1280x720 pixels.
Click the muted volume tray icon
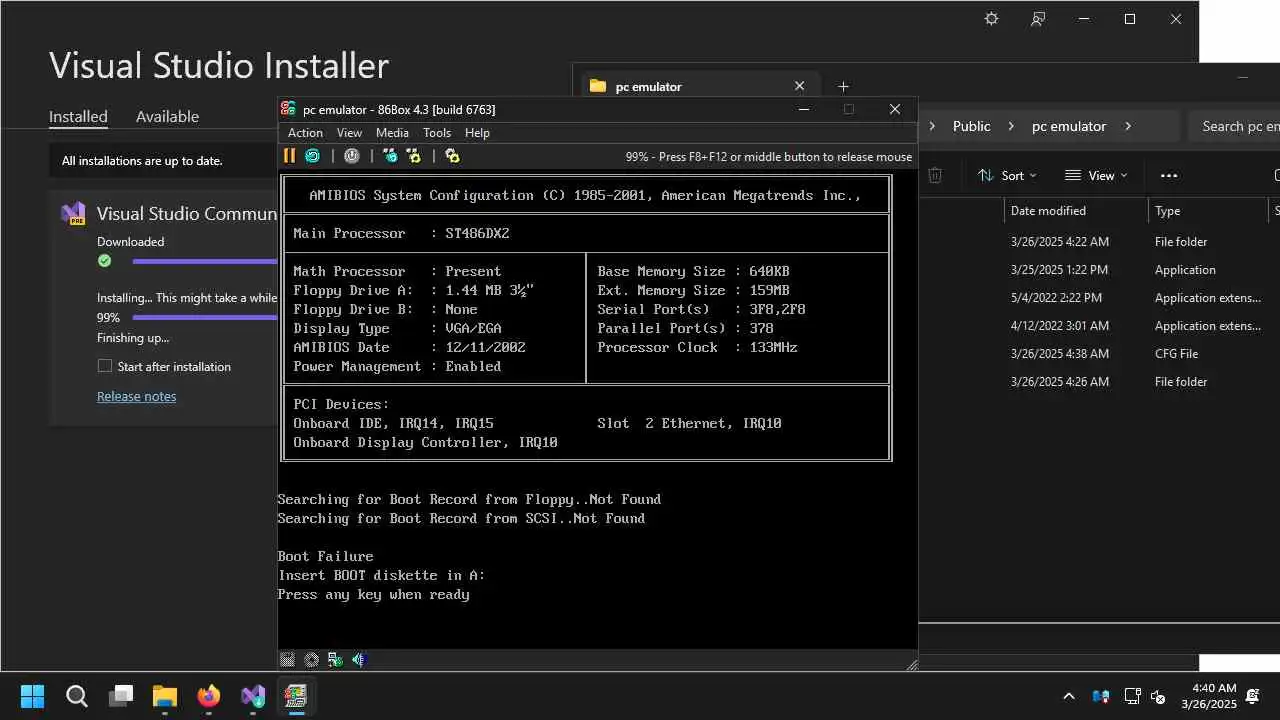pos(1158,697)
